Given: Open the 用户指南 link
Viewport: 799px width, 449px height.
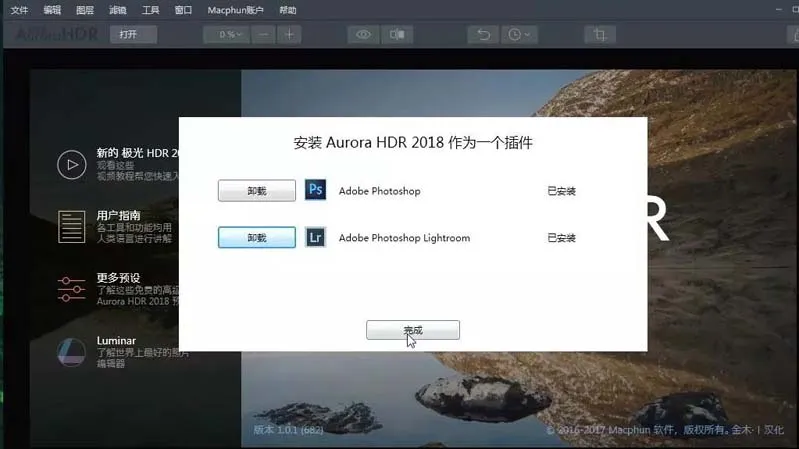Looking at the screenshot, I should (x=118, y=215).
